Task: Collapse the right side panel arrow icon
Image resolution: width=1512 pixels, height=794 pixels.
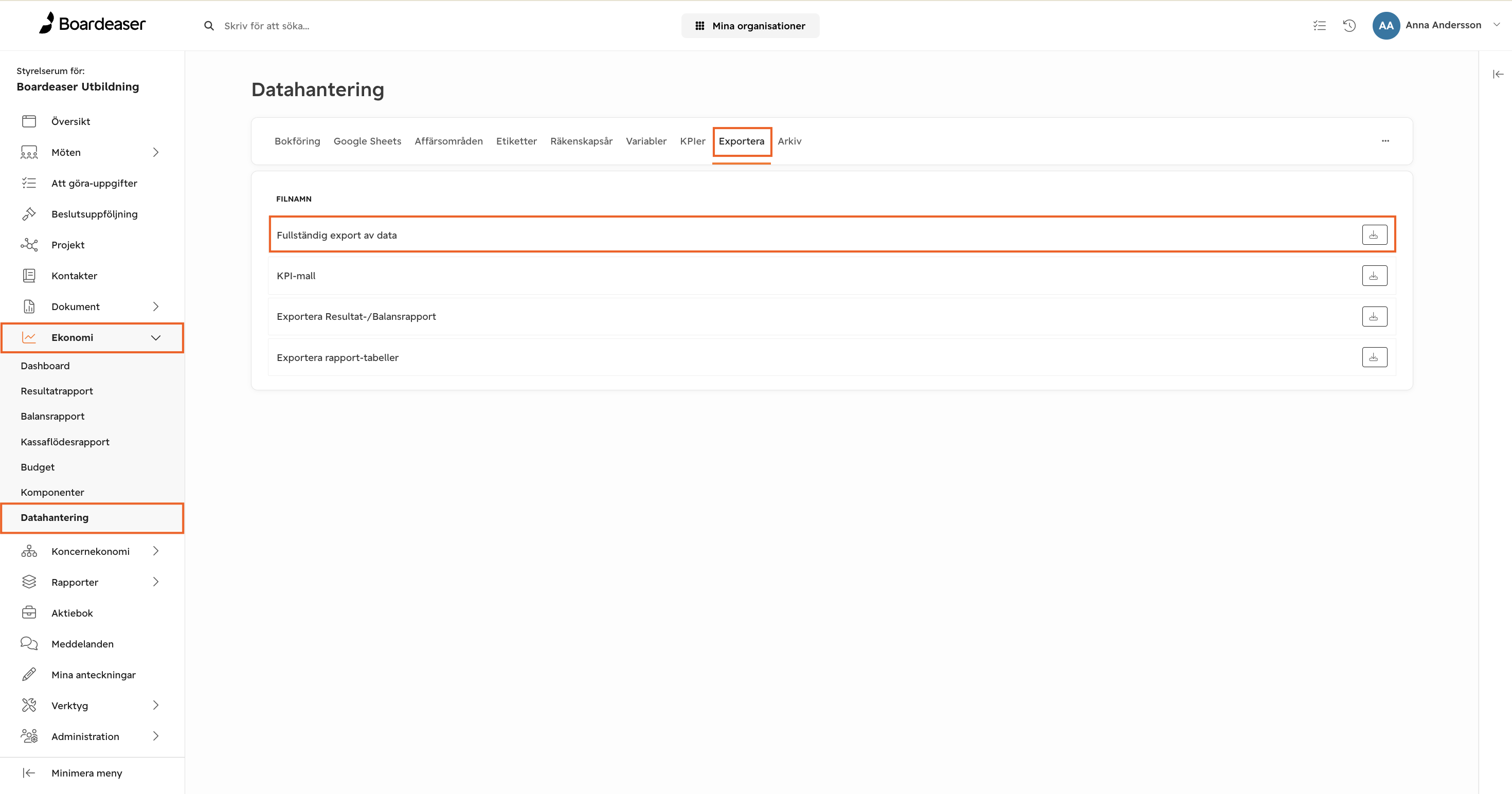Action: click(x=1498, y=74)
